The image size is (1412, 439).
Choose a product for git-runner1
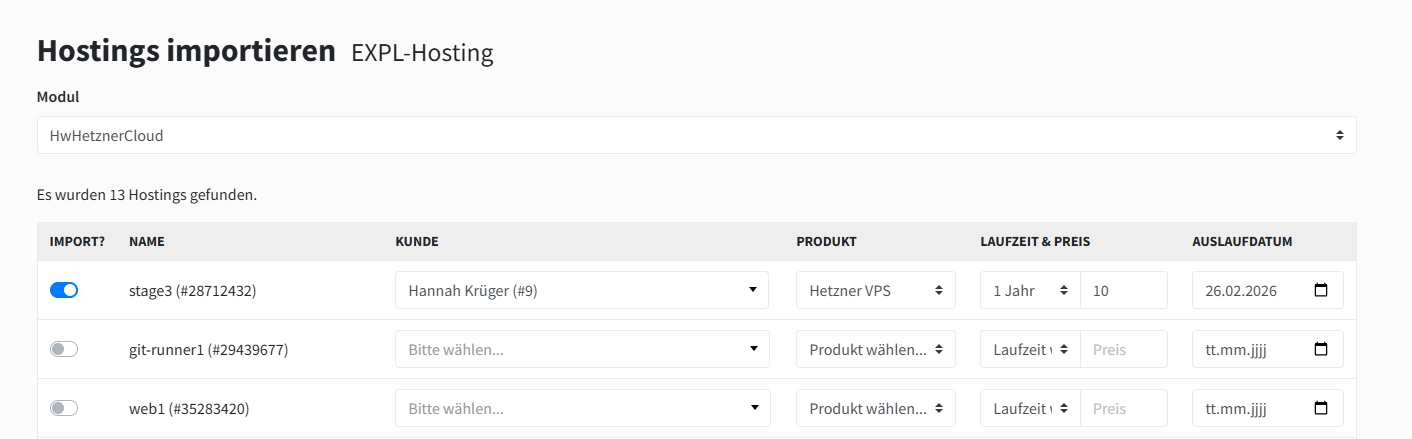coord(876,349)
